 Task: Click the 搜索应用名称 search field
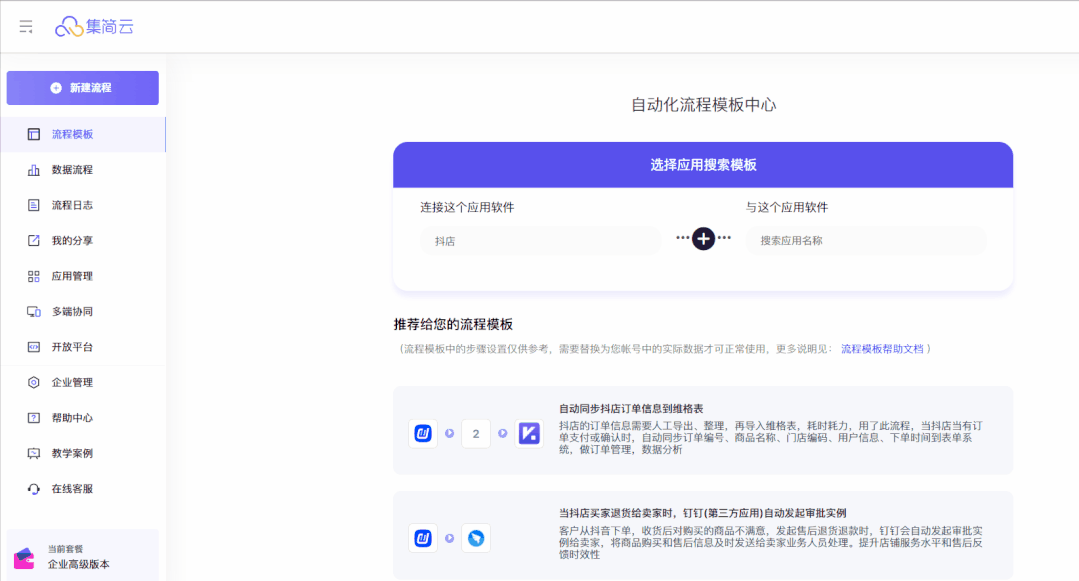pyautogui.click(x=865, y=241)
